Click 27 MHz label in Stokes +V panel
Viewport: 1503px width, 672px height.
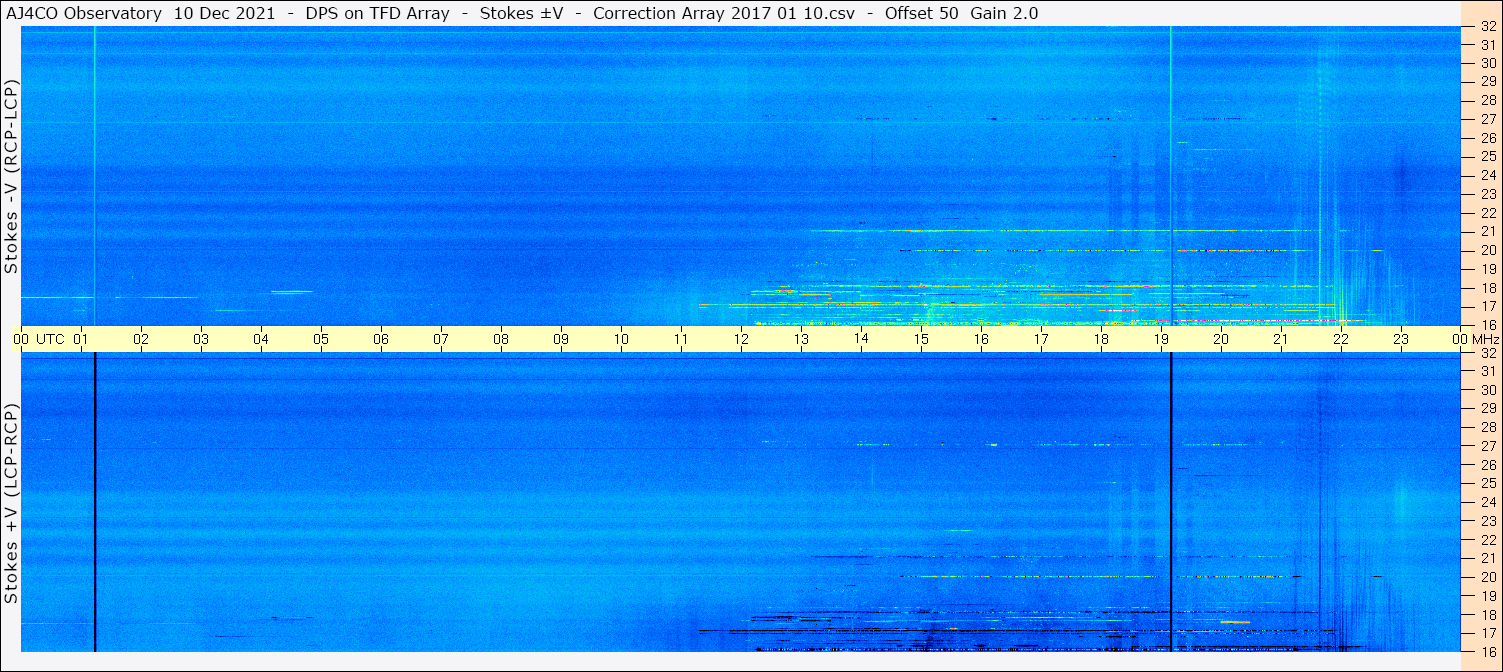tap(1488, 446)
